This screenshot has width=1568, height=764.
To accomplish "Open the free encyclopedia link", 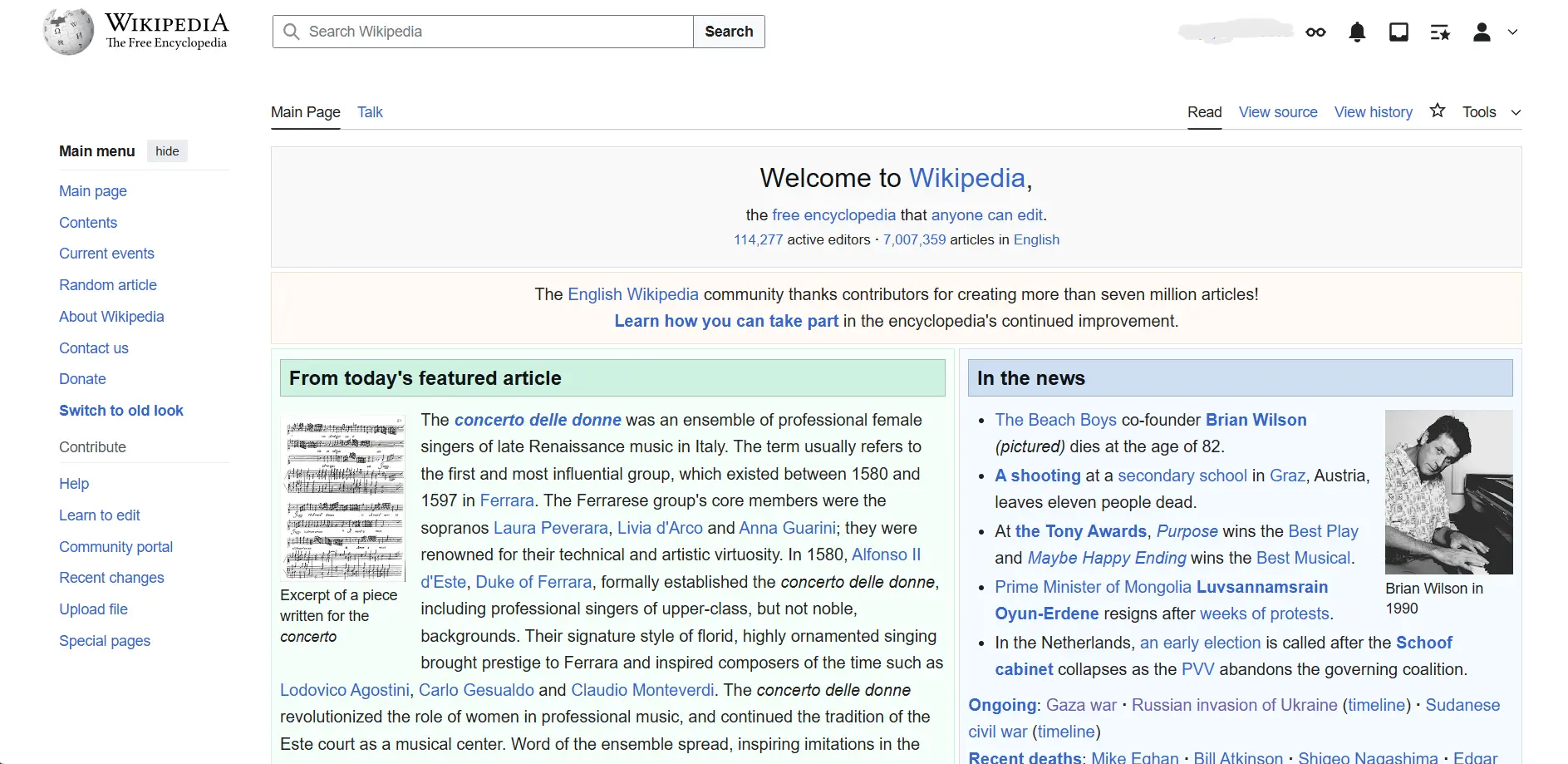I will click(x=834, y=215).
